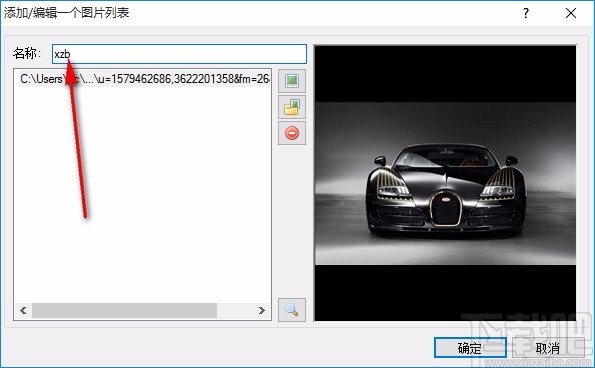This screenshot has height=368, width=595.
Task: Click the add single image icon button
Action: coord(292,81)
